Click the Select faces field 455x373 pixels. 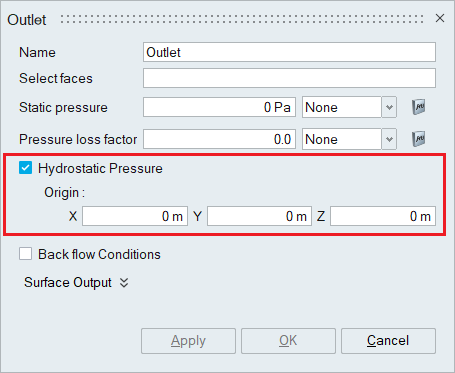point(289,78)
